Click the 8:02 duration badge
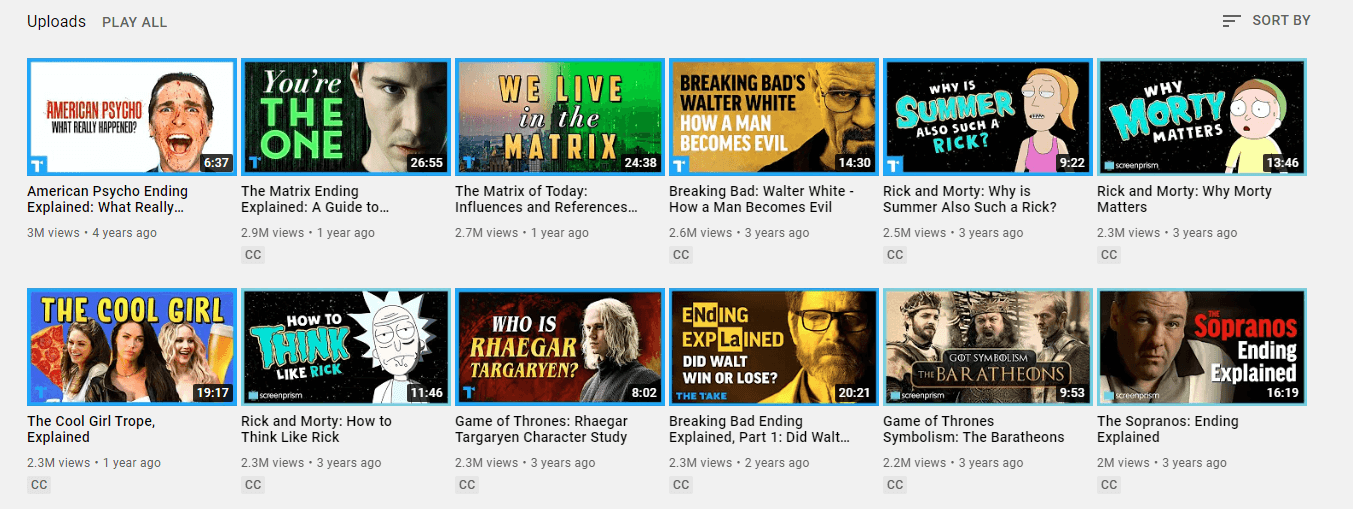Image resolution: width=1353 pixels, height=509 pixels. pyautogui.click(x=644, y=393)
